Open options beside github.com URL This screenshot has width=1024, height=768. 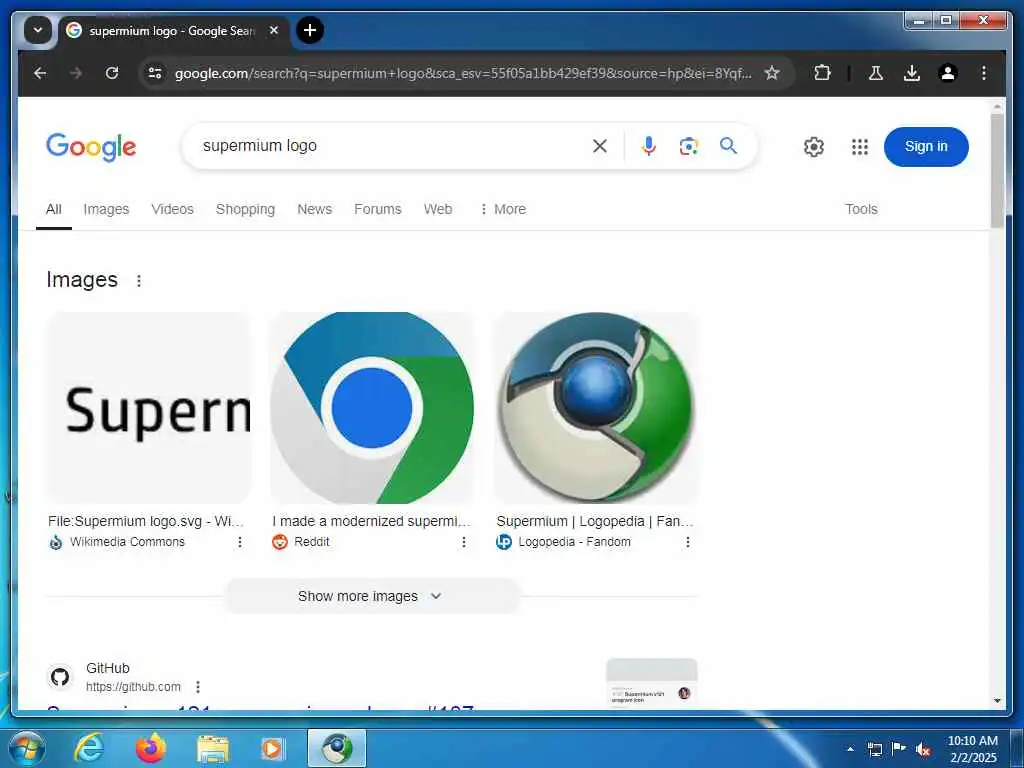198,687
